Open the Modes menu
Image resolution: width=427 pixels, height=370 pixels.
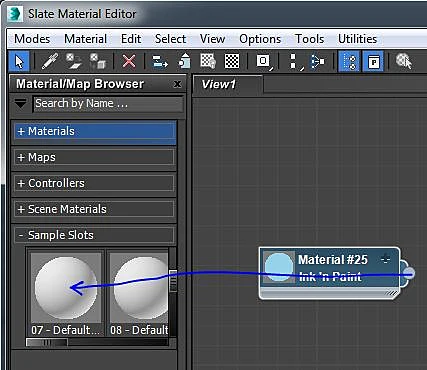(x=32, y=39)
